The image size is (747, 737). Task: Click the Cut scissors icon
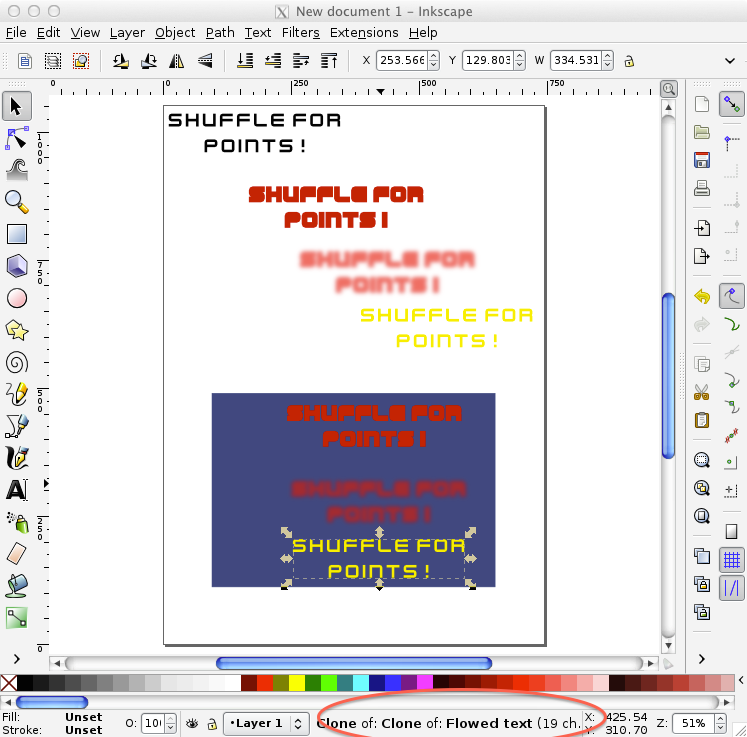(702, 391)
